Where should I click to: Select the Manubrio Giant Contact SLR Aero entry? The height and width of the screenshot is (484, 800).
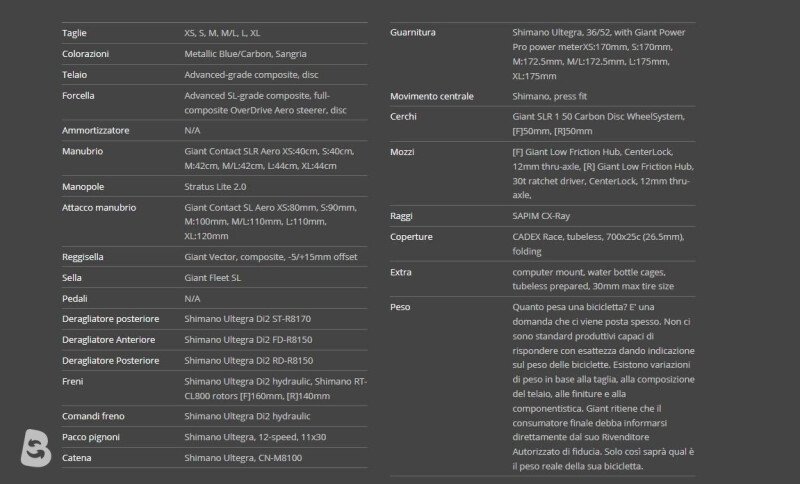[269, 158]
